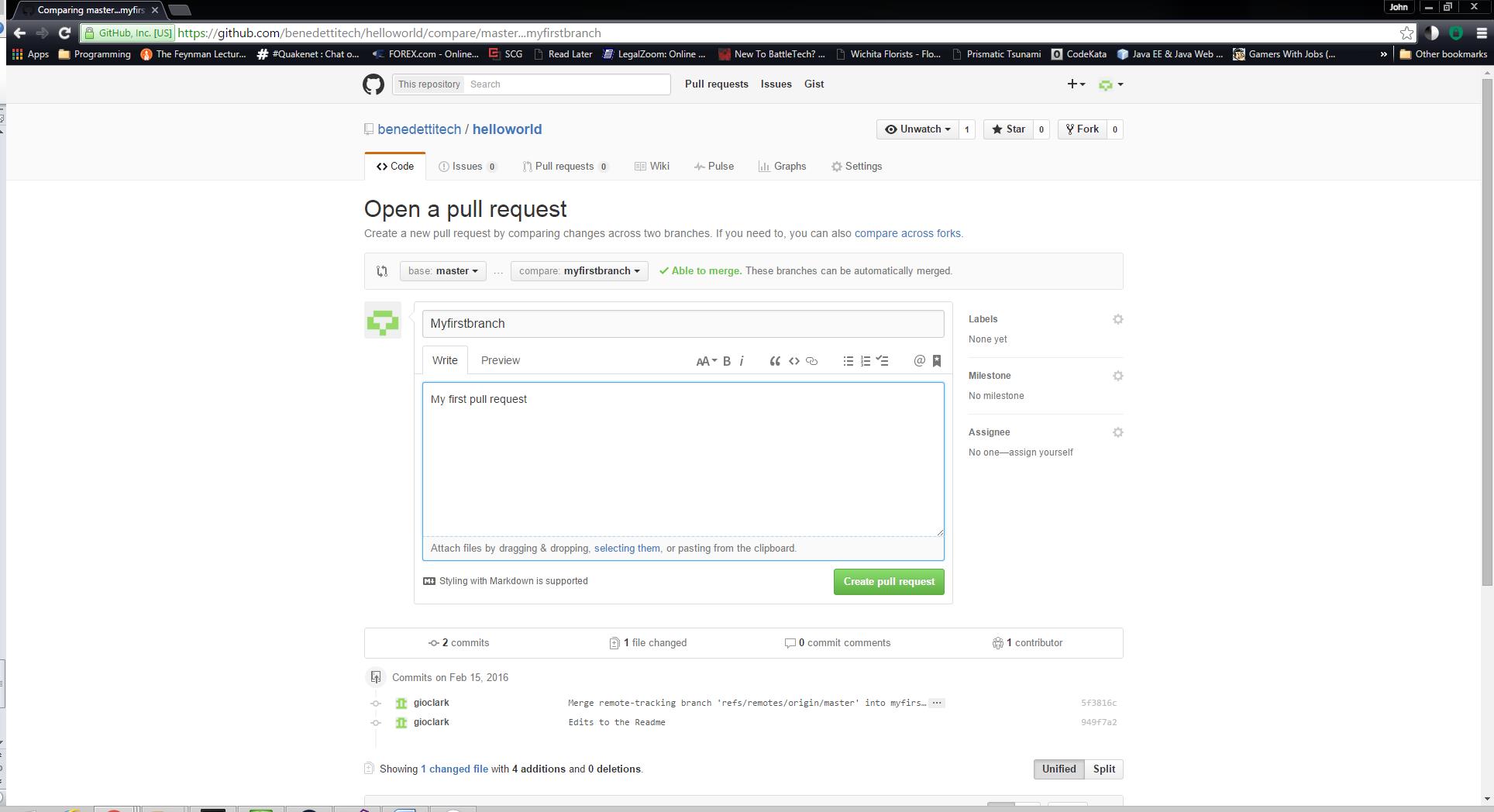Open the Assignee gear menu
Viewport: 1494px width, 812px height.
[x=1117, y=432]
